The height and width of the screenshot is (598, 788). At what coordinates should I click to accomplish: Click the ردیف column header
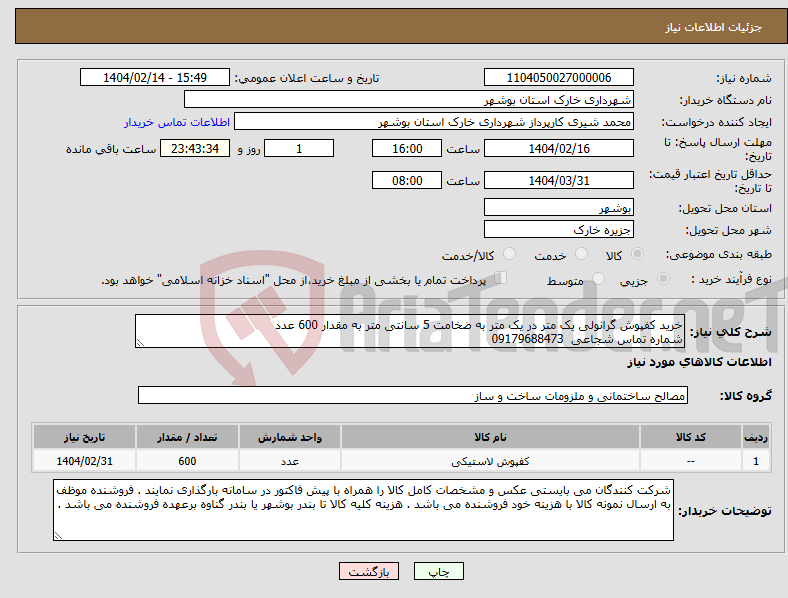[x=756, y=437]
